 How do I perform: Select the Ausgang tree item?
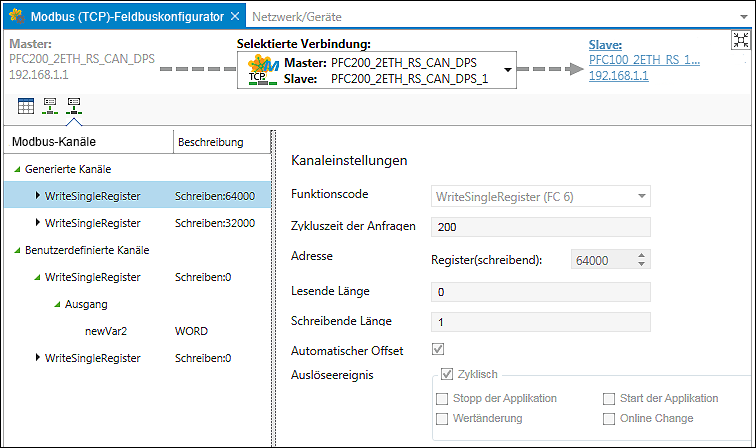(86, 304)
